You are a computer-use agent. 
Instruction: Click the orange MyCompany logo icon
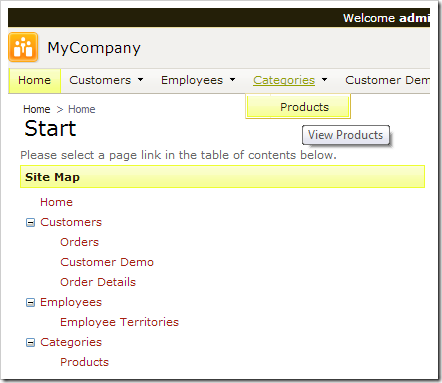23,47
